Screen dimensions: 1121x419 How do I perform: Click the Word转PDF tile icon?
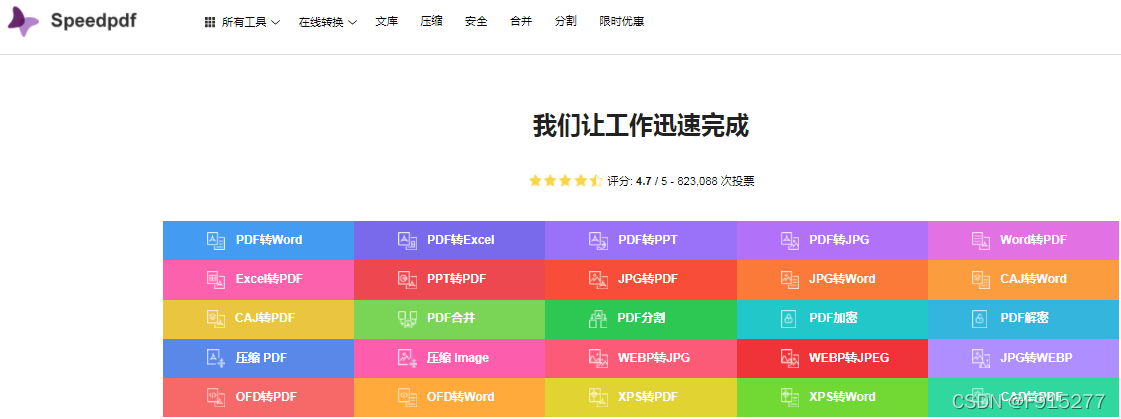click(981, 240)
